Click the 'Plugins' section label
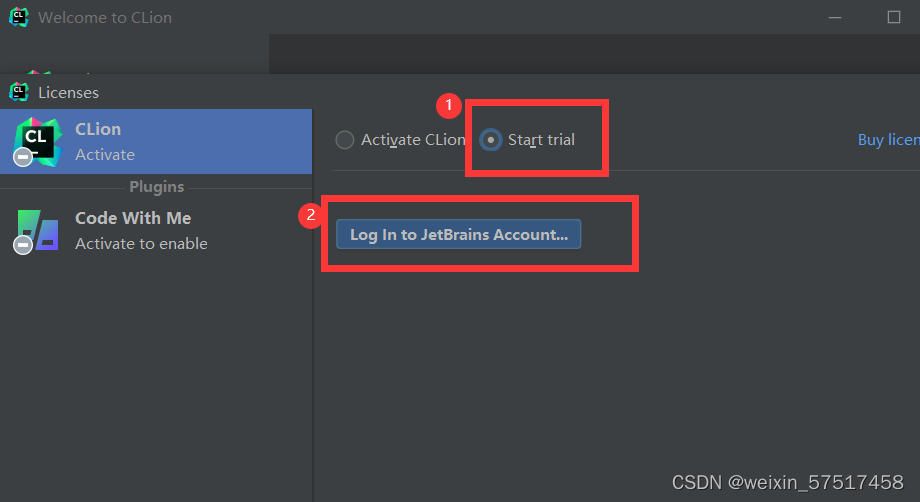Viewport: 920px width, 502px height. tap(157, 186)
